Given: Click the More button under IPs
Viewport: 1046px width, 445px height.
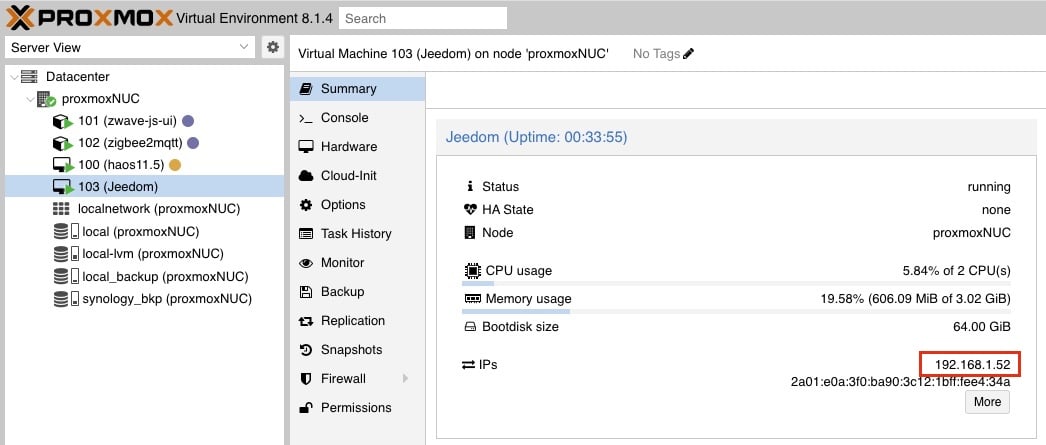Looking at the screenshot, I should pos(987,402).
